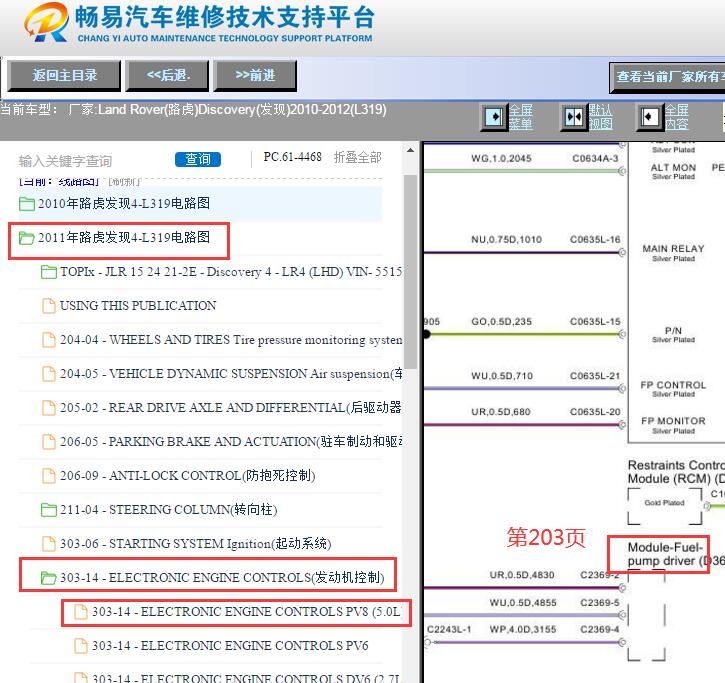The width and height of the screenshot is (725, 683).
Task: Collapse 303-14 ELECTRONIC ENGINE CONTROLS(发动机控制) folder
Action: point(222,578)
